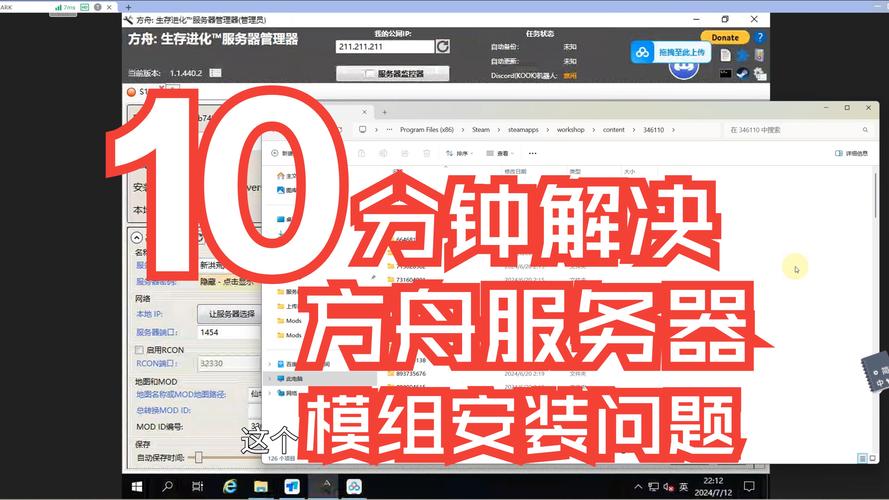This screenshot has width=889, height=500.
Task: Open File Explorer from taskbar
Action: [261, 486]
